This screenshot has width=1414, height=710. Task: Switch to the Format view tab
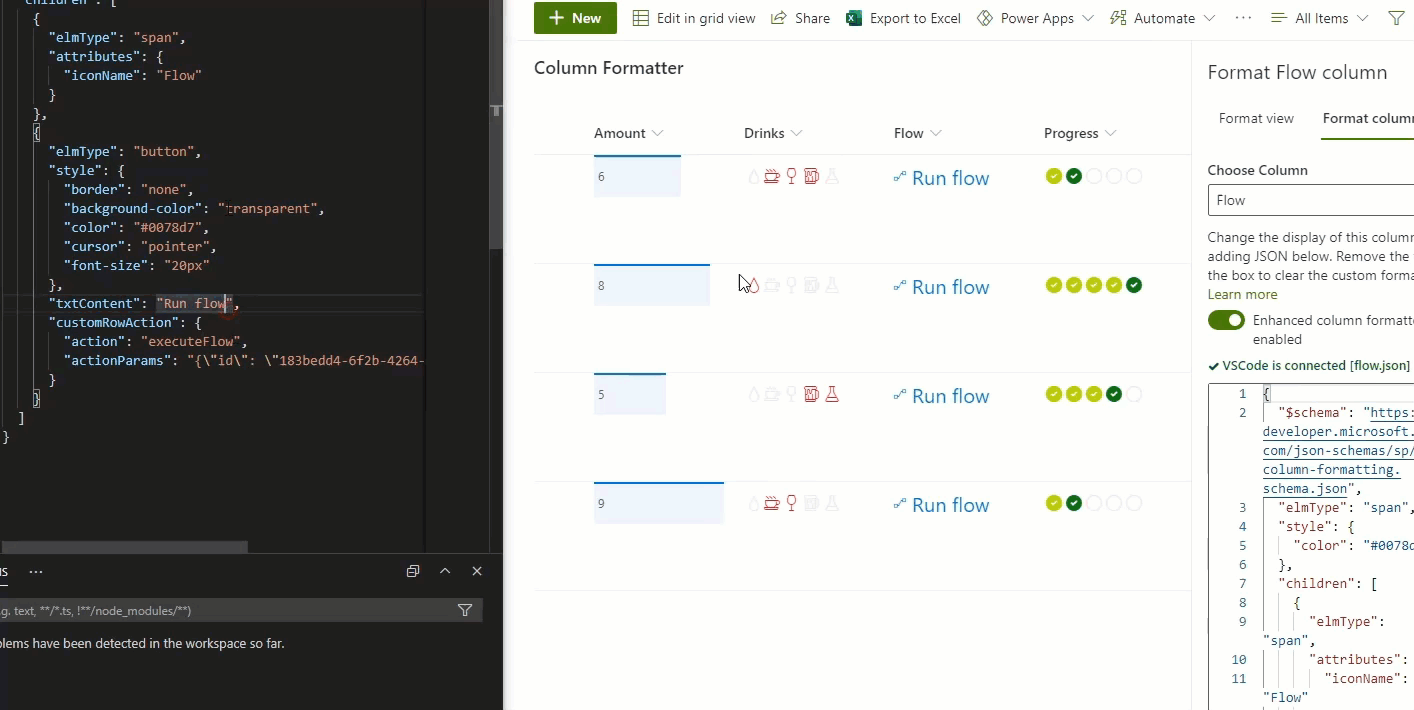[1256, 118]
